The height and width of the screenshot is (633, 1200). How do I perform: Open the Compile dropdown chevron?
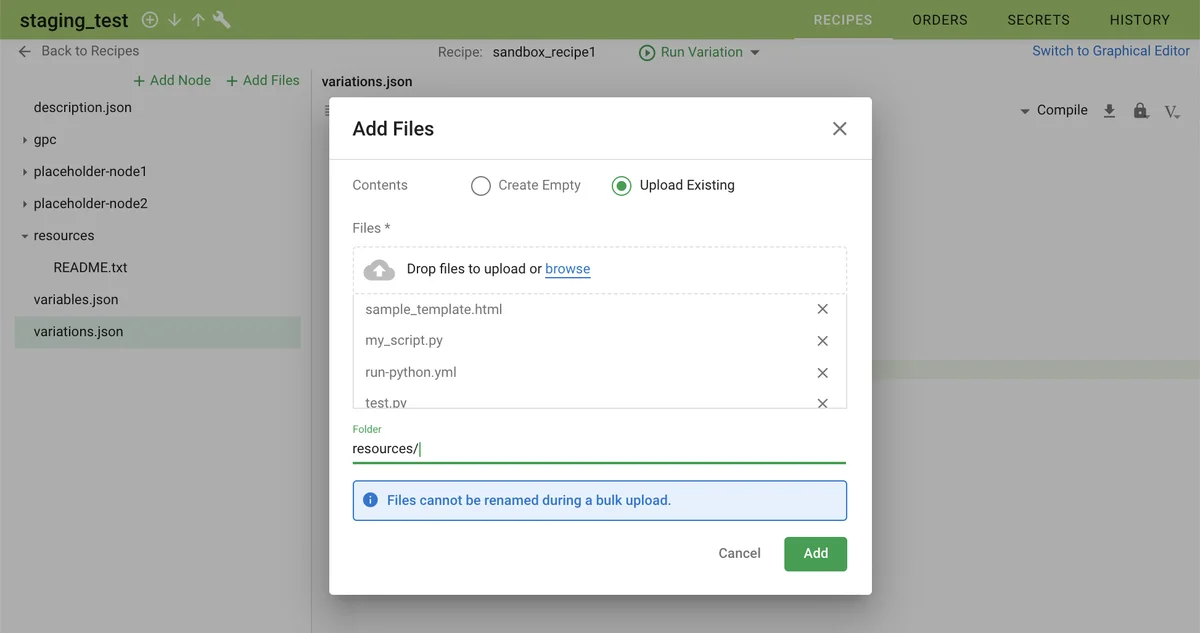tap(1023, 110)
